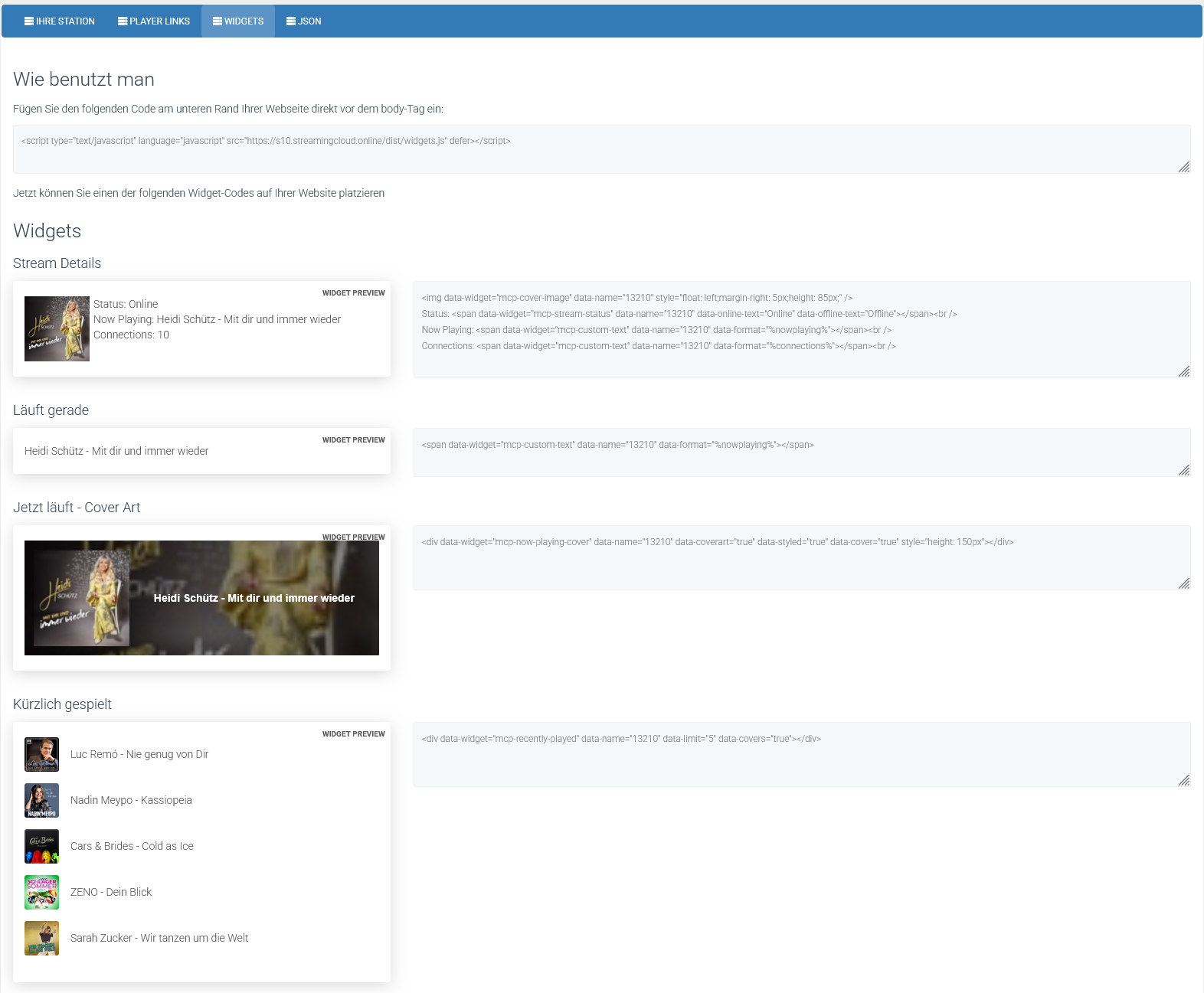Click the ZENO Schlager Sommer cover
The height and width of the screenshot is (993, 1204).
pyautogui.click(x=41, y=892)
